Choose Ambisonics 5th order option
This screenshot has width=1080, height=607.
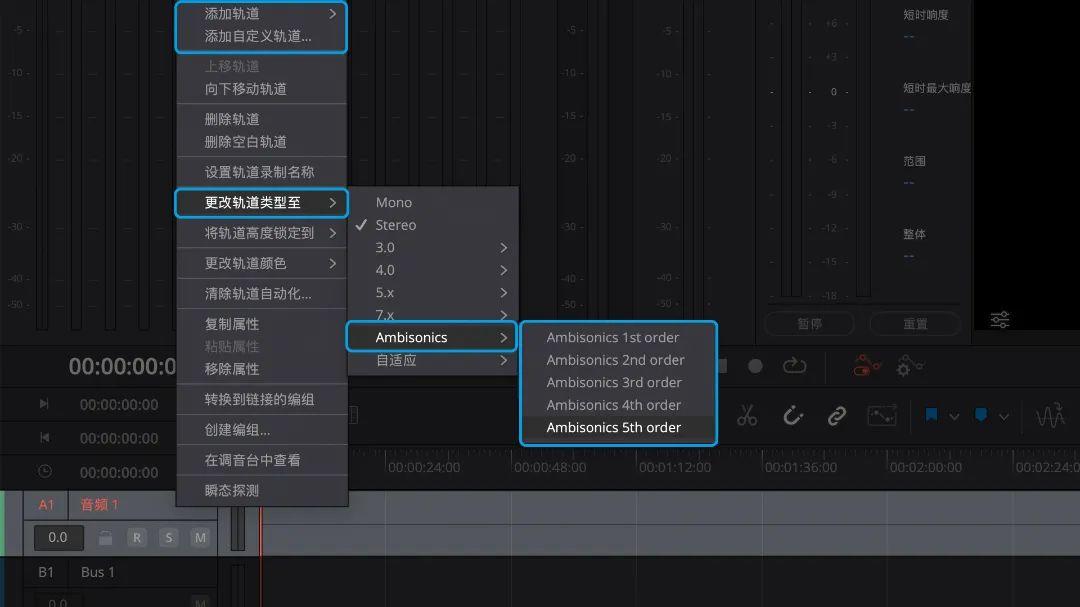coord(617,427)
